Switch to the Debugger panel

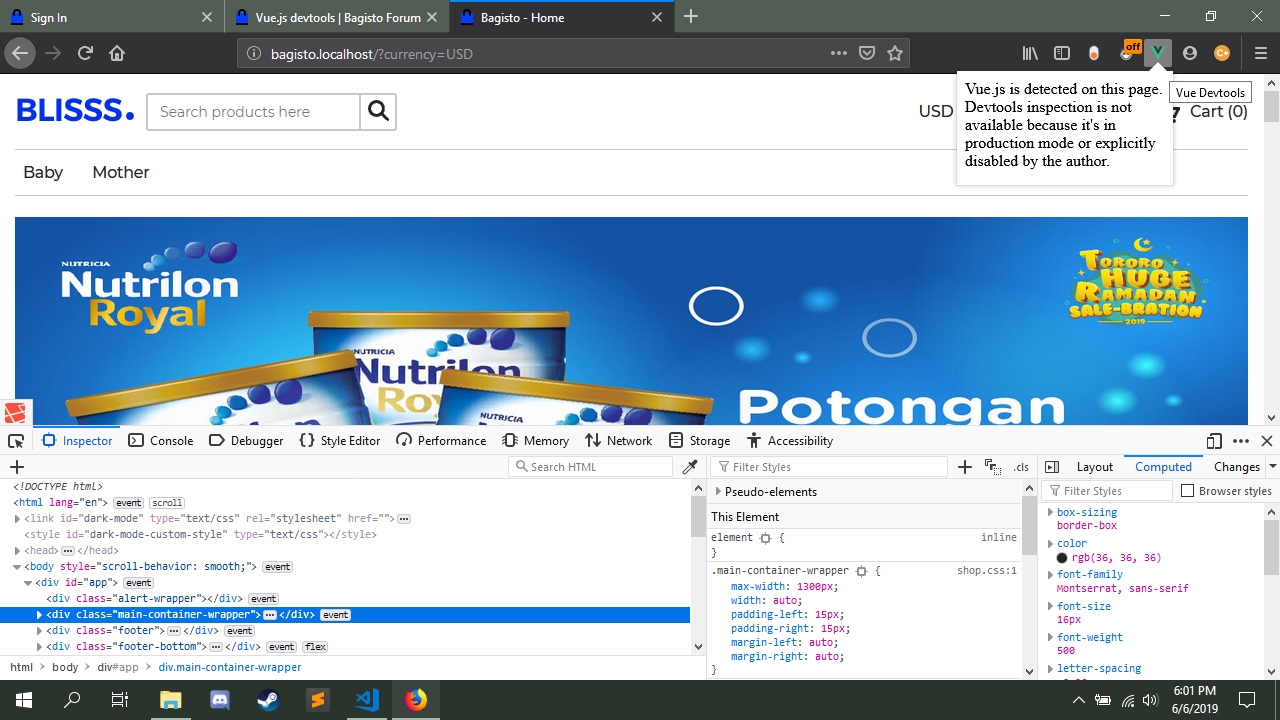(x=246, y=441)
